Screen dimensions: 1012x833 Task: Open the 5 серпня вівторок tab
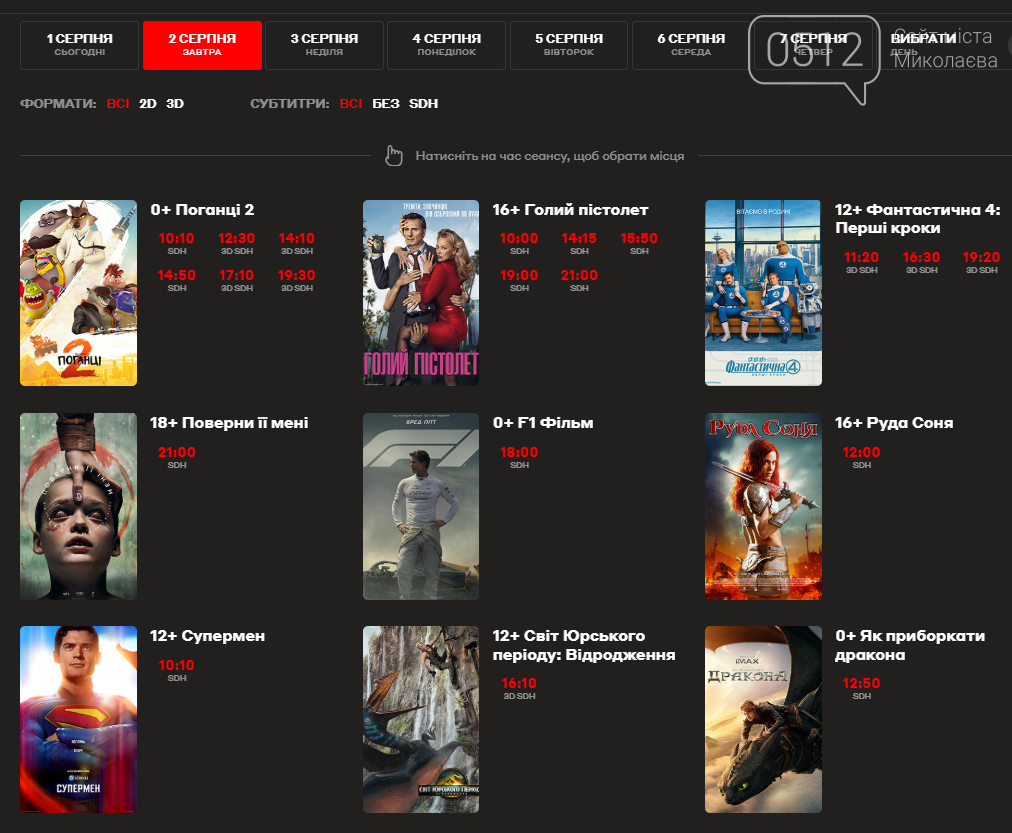click(568, 45)
